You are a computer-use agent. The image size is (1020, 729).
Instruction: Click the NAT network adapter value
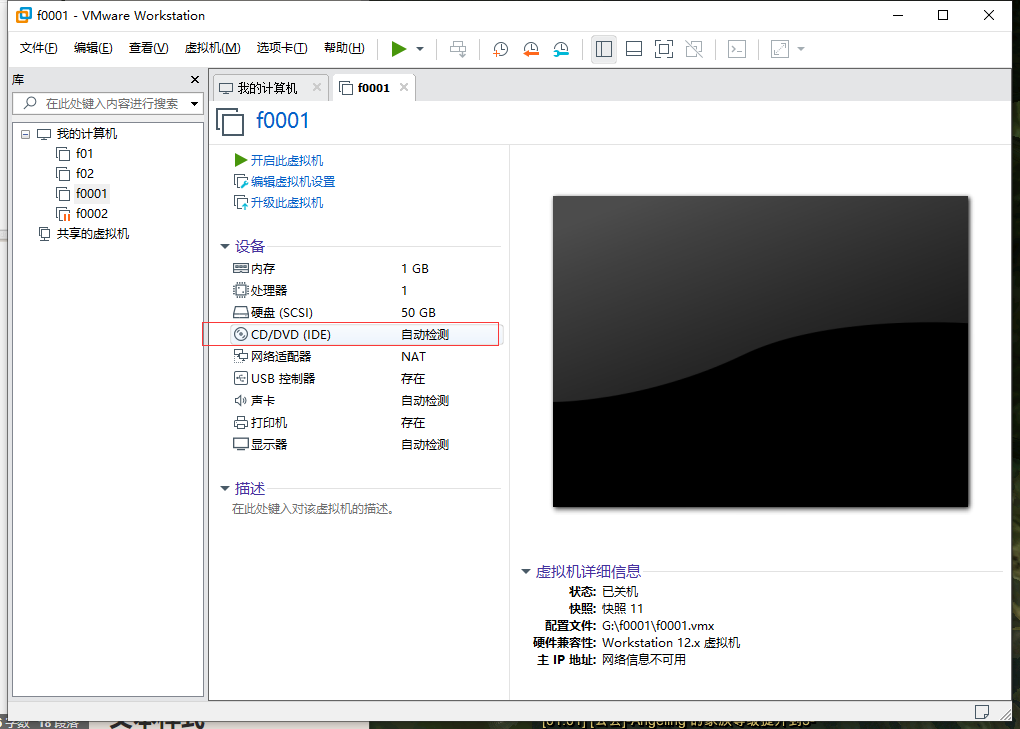pos(413,356)
